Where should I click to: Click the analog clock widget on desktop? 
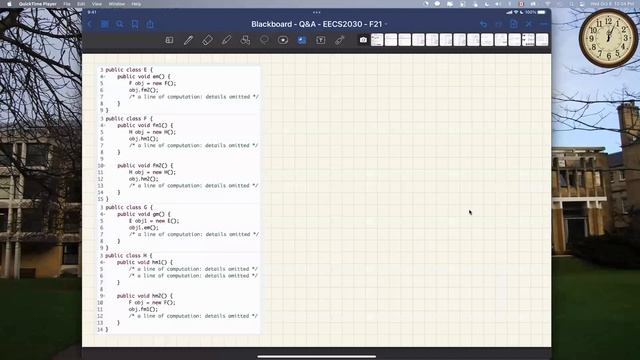click(608, 38)
